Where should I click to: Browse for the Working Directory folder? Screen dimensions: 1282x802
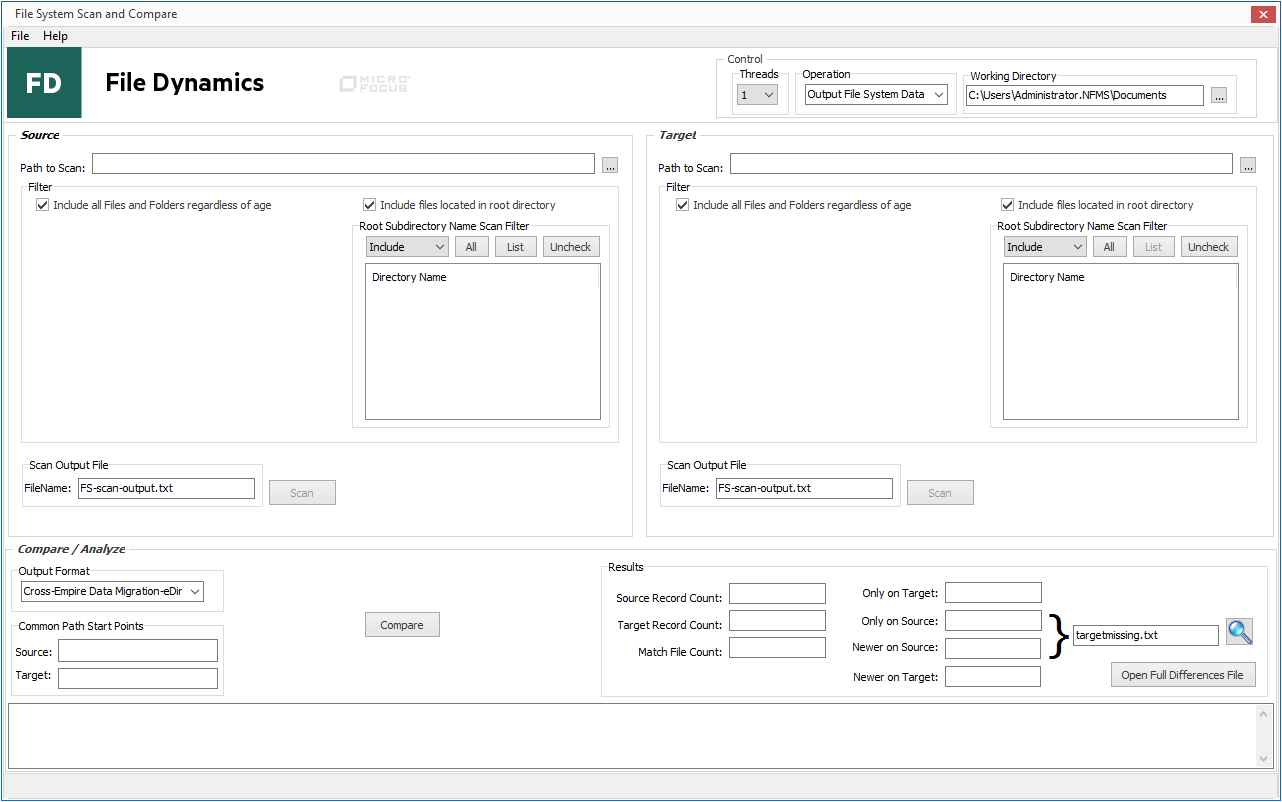[x=1218, y=96]
